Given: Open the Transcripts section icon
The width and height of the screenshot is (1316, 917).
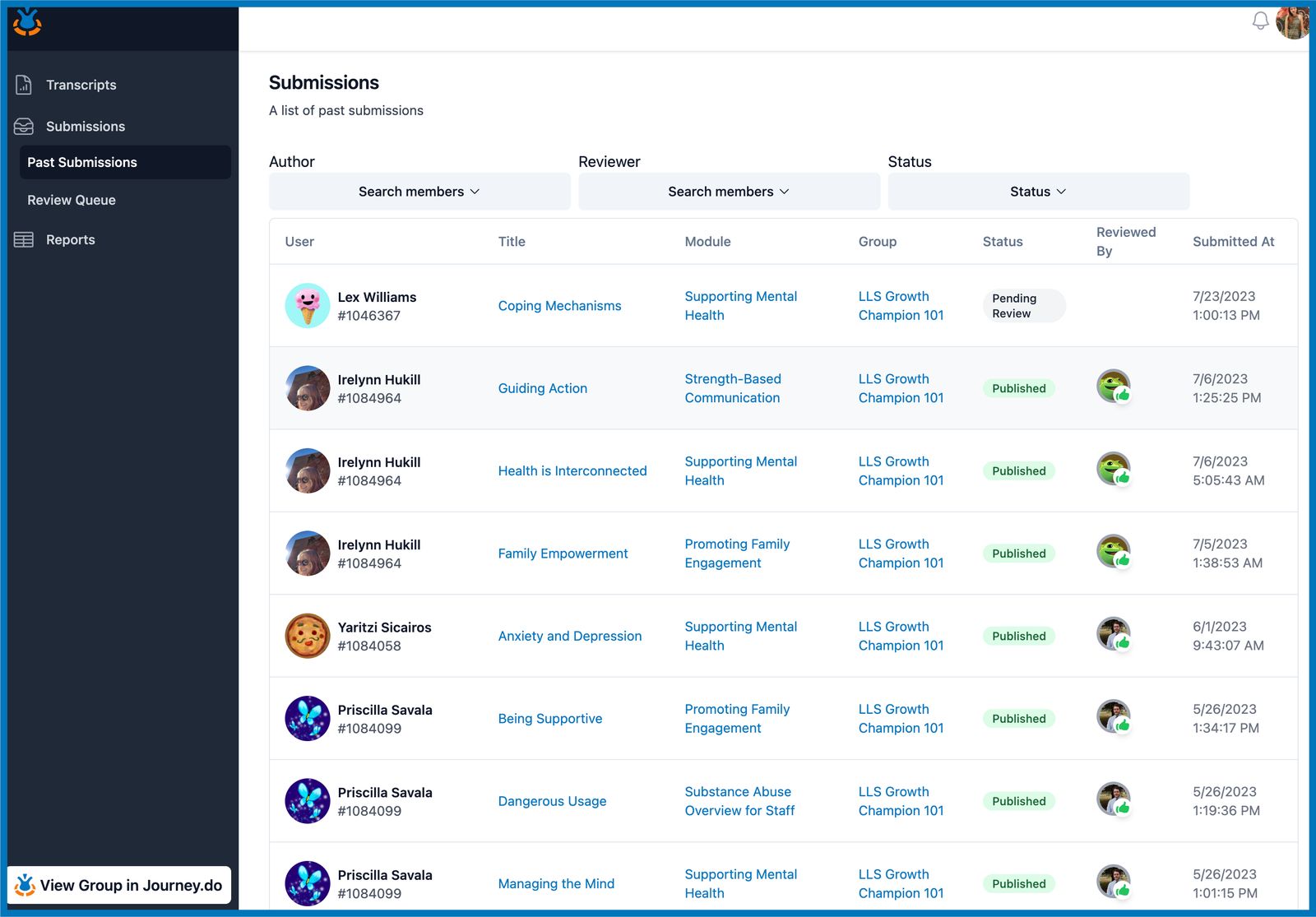Looking at the screenshot, I should [x=23, y=84].
